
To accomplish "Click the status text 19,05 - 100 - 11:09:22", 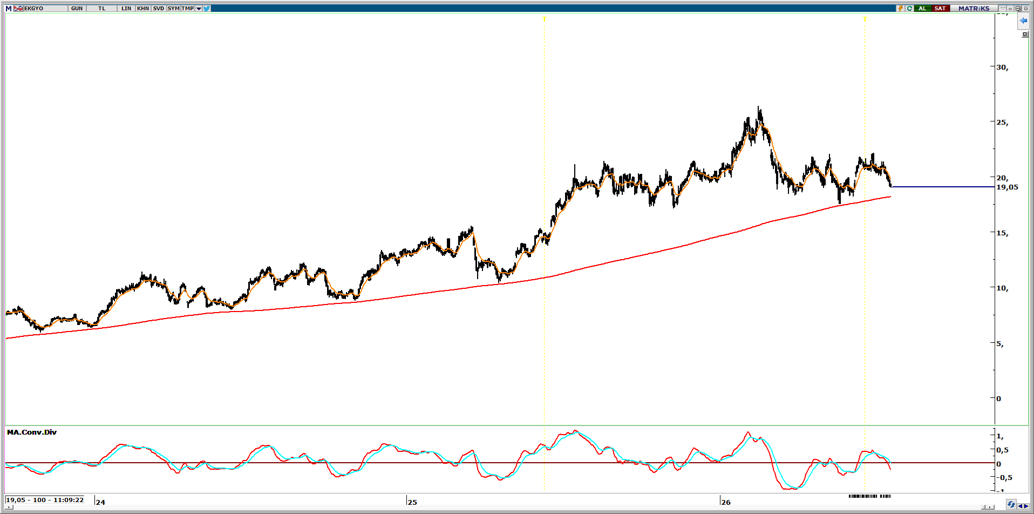I will [x=44, y=500].
